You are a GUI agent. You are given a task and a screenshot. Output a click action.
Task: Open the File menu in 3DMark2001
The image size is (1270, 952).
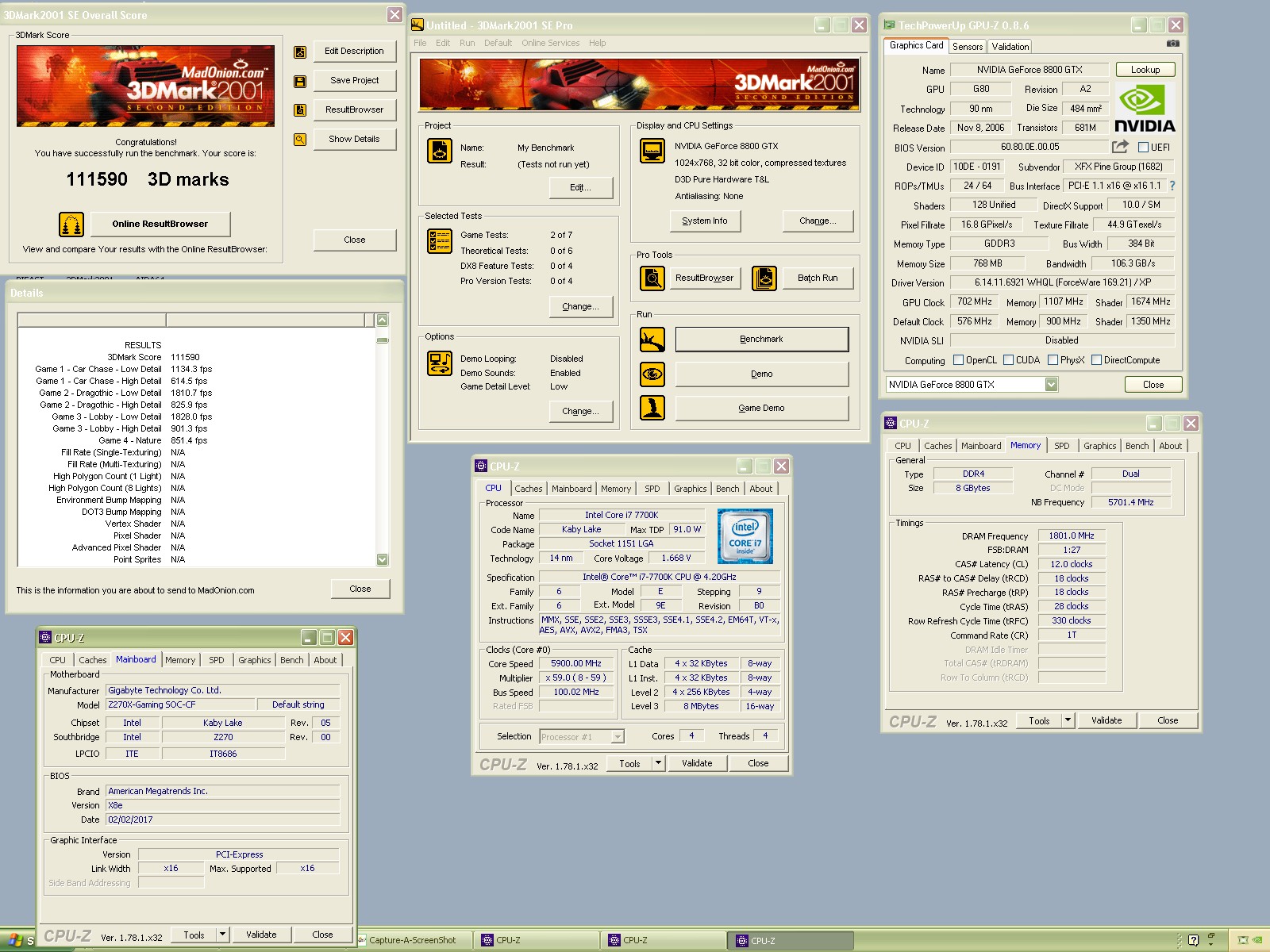click(x=420, y=43)
